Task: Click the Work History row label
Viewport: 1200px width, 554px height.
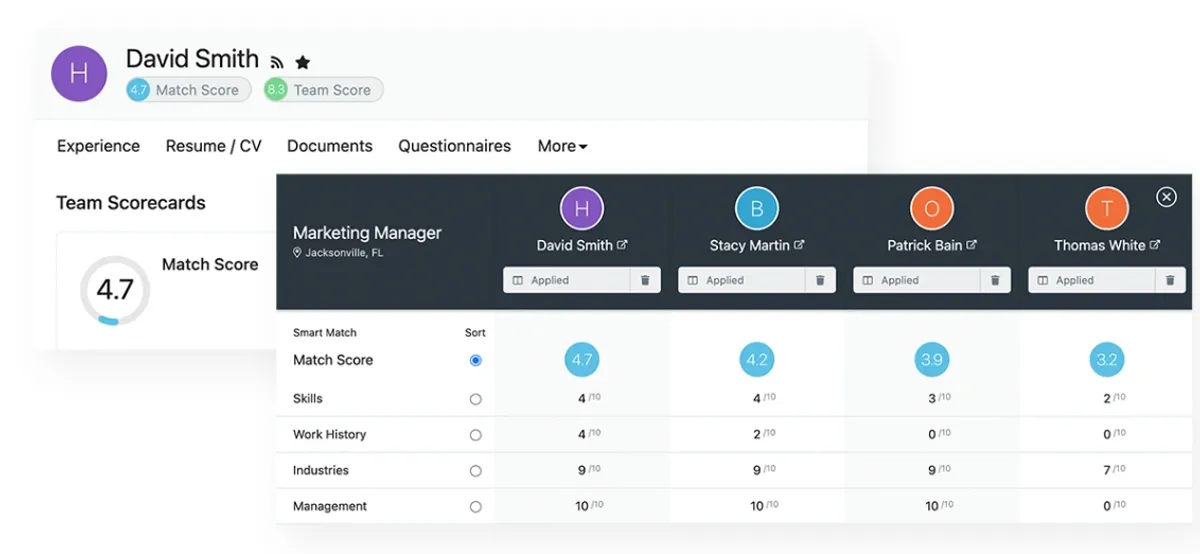Action: coord(329,435)
